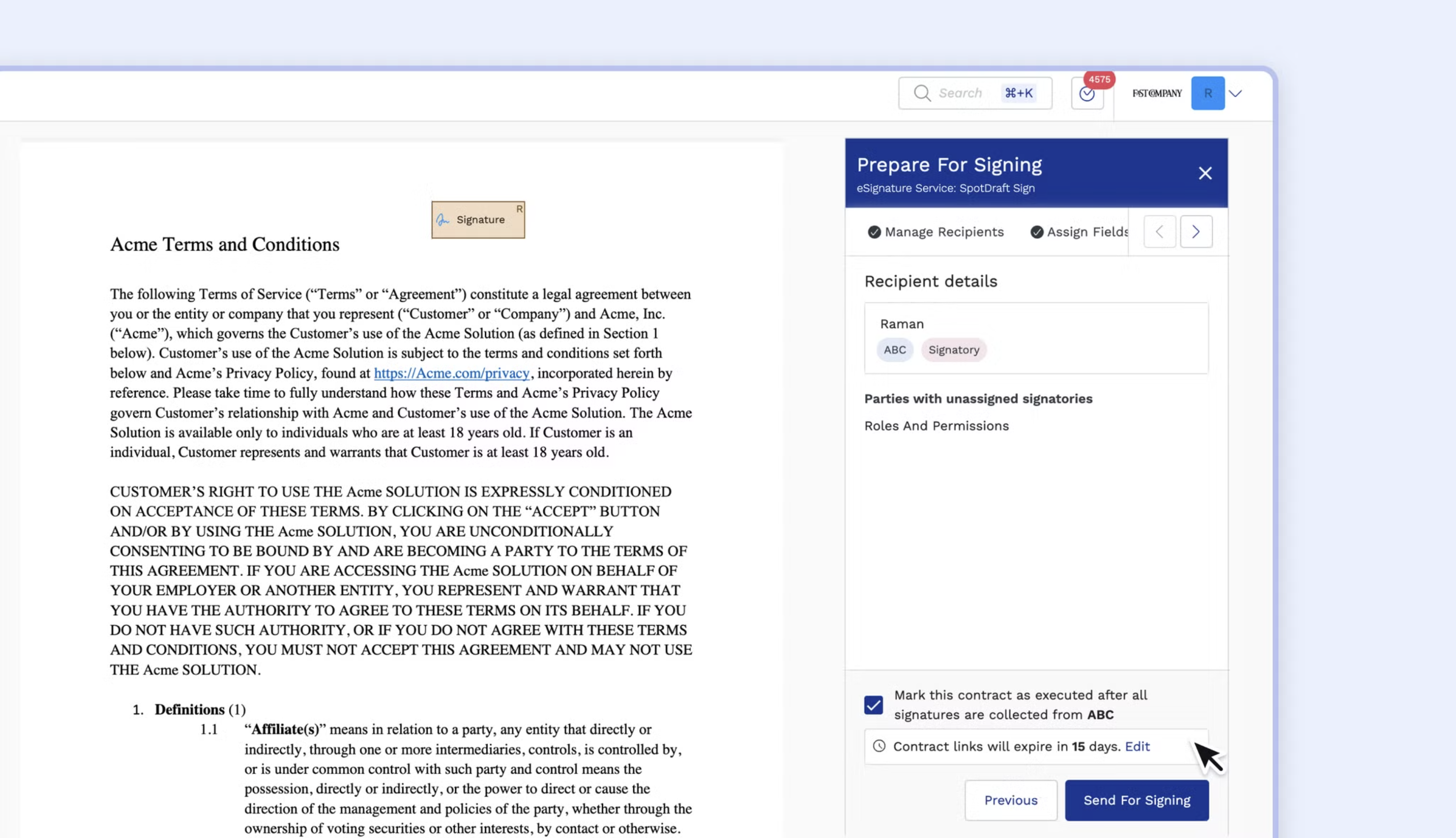
Task: Click the Send For Signing button
Action: [x=1136, y=800]
